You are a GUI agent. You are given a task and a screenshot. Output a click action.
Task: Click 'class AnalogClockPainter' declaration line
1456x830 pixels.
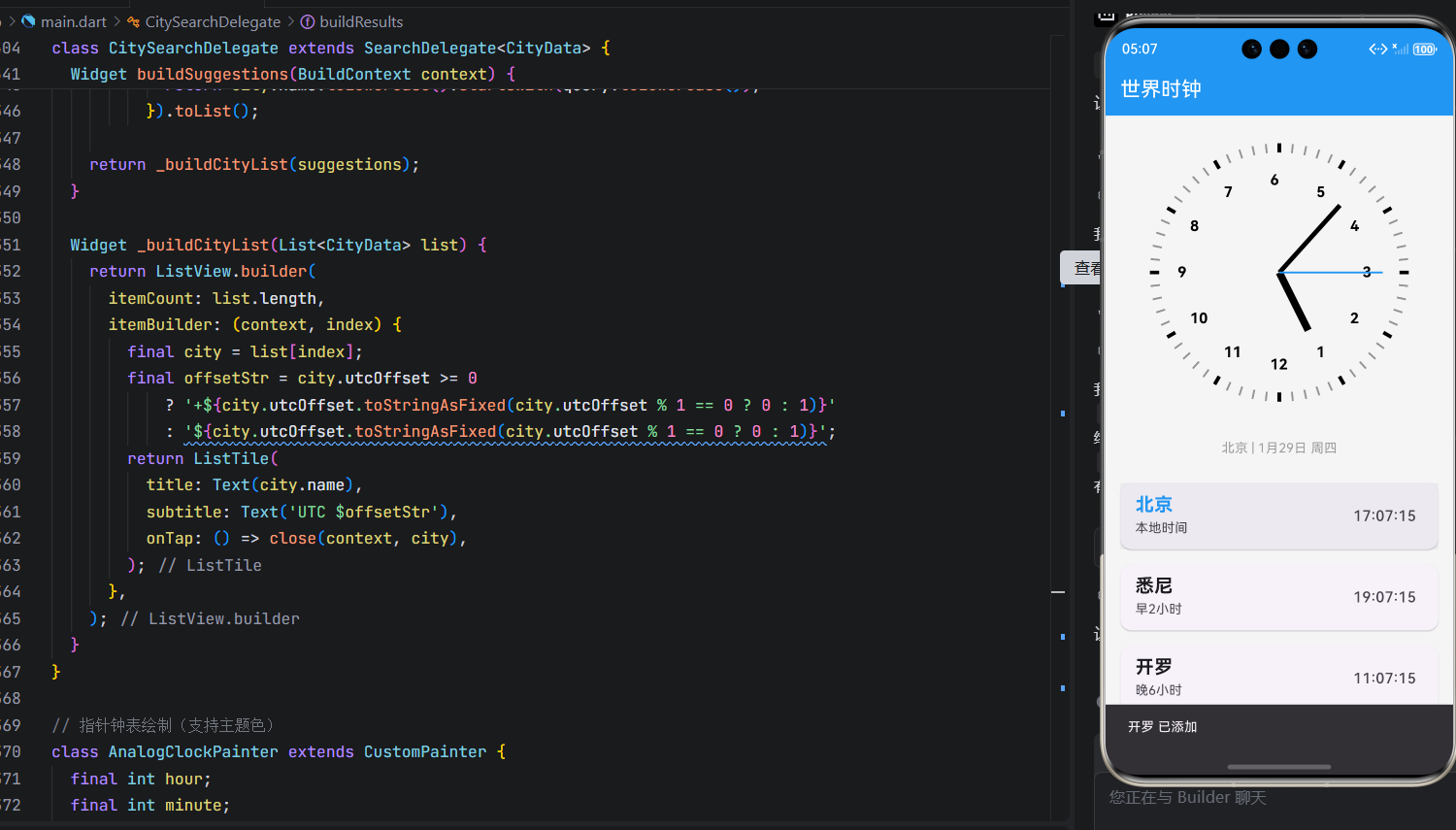(x=279, y=752)
